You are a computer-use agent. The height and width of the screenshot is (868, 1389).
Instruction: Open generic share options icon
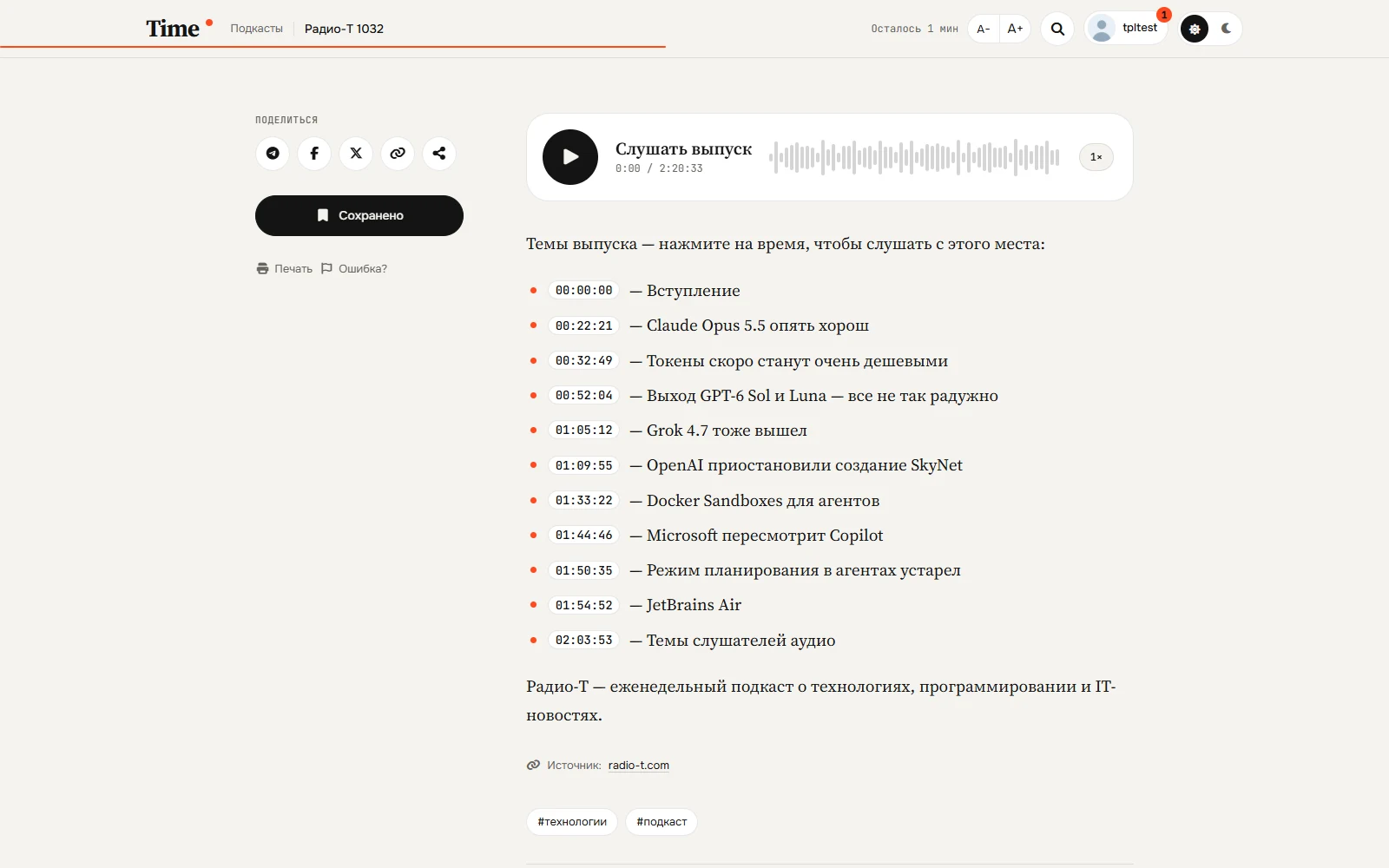(439, 154)
